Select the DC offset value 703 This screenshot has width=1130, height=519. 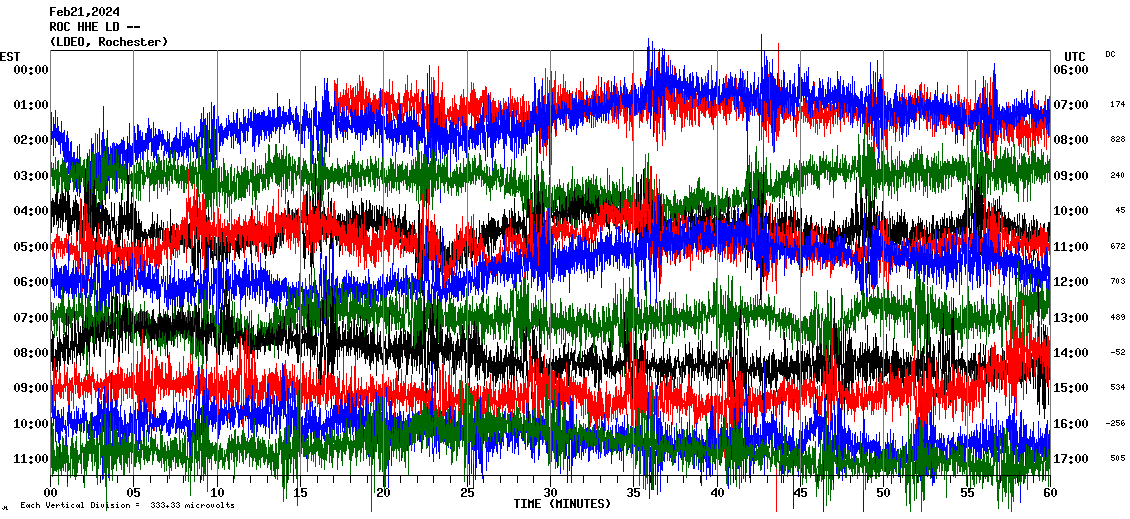pyautogui.click(x=1117, y=282)
